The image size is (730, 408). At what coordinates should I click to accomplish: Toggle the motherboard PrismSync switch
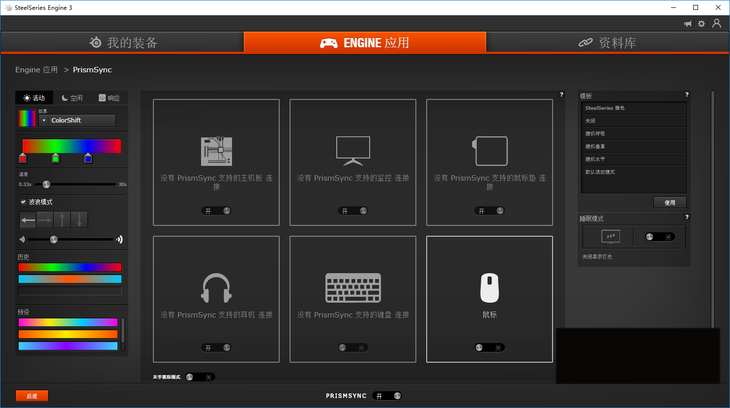click(x=216, y=211)
